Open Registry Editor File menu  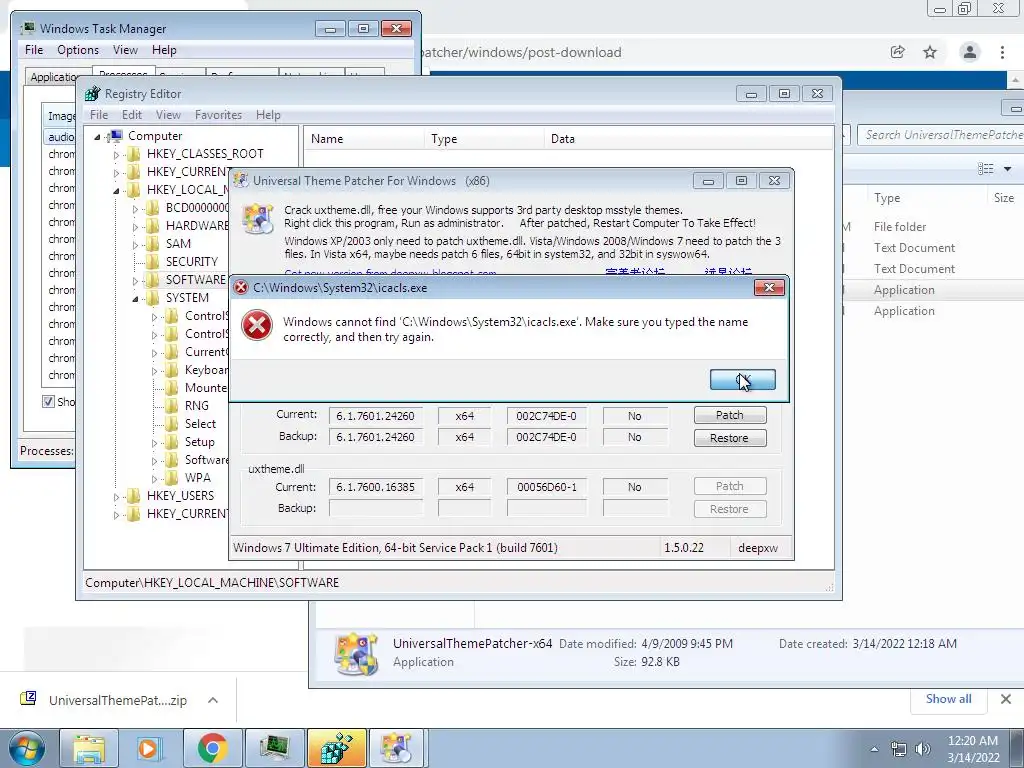coord(99,115)
